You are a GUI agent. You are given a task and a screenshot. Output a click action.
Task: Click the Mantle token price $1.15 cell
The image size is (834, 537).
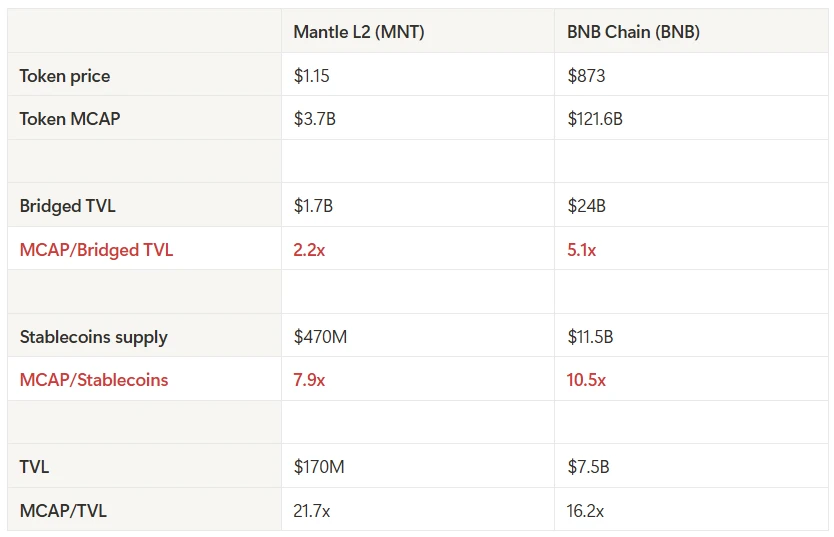tap(314, 76)
